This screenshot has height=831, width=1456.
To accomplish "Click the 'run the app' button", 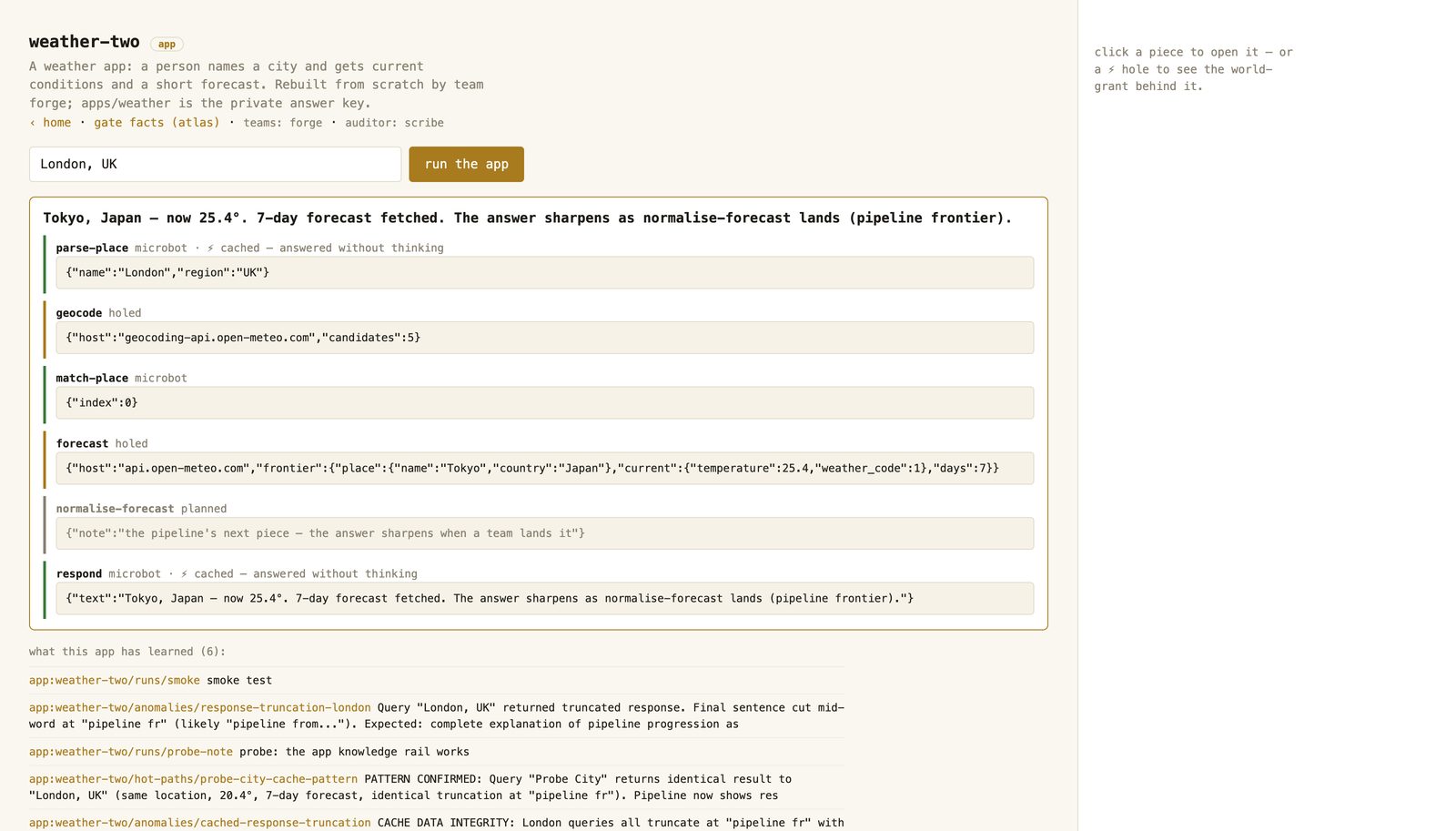I will (466, 164).
